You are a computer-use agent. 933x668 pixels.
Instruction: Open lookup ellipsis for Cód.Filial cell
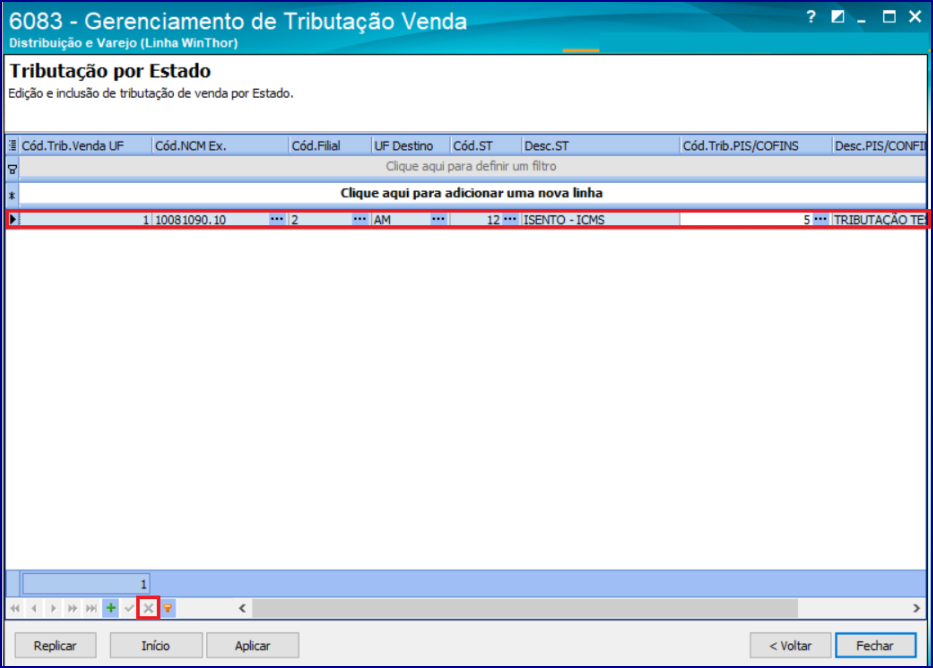[x=359, y=219]
